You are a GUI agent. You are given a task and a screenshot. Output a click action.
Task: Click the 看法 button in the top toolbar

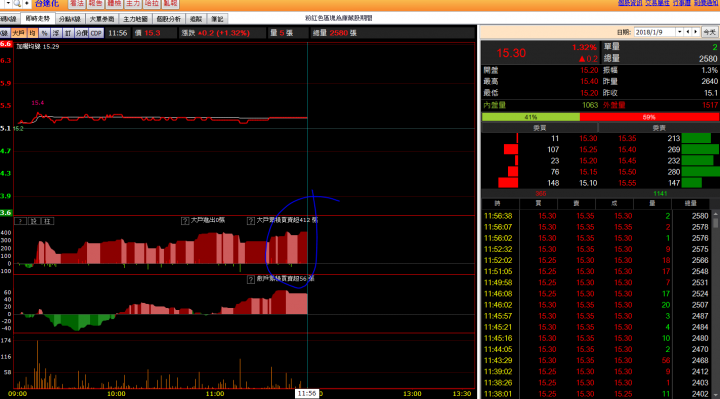tap(77, 4)
